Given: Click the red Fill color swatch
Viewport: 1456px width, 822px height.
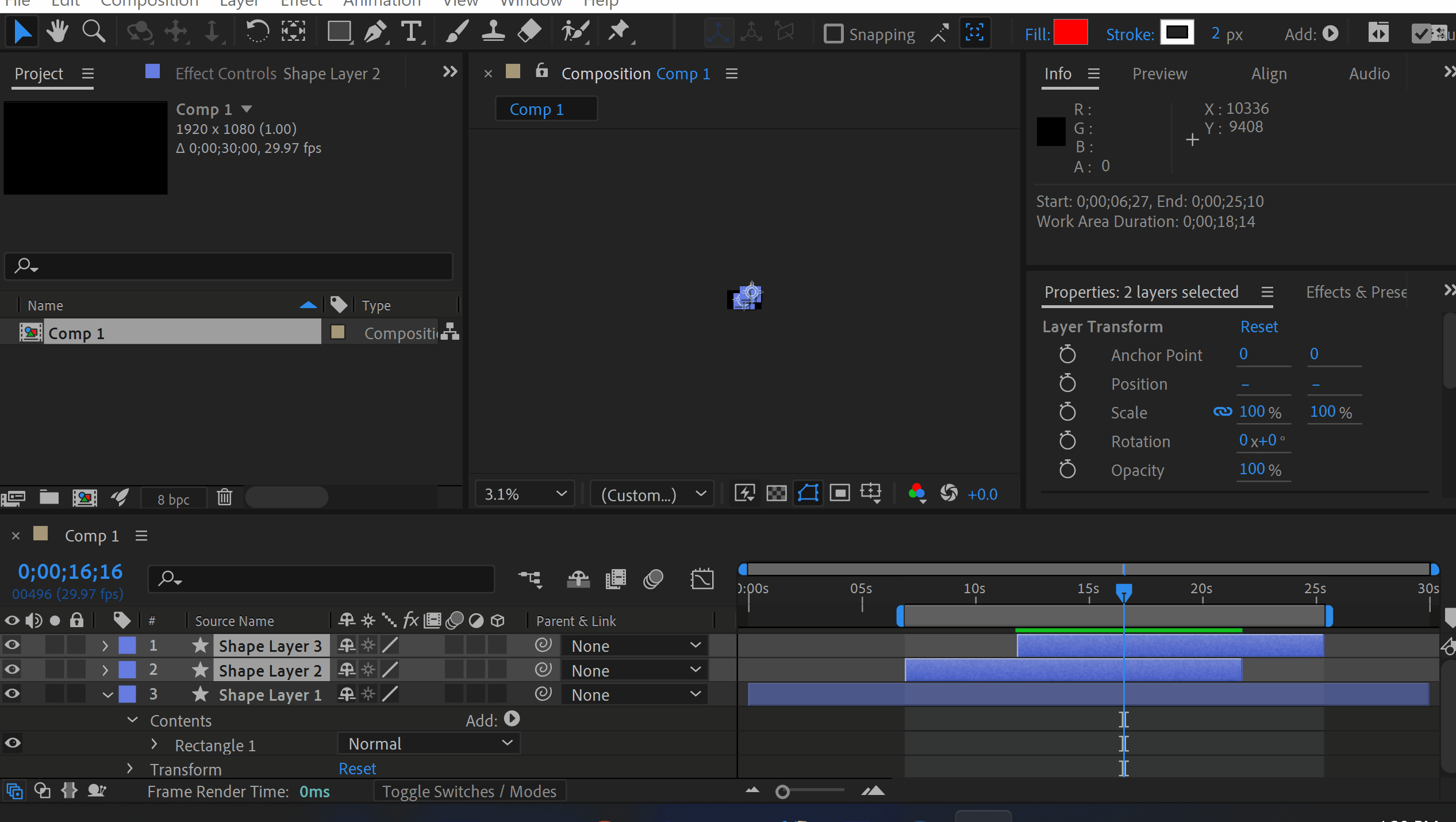Looking at the screenshot, I should coord(1070,33).
